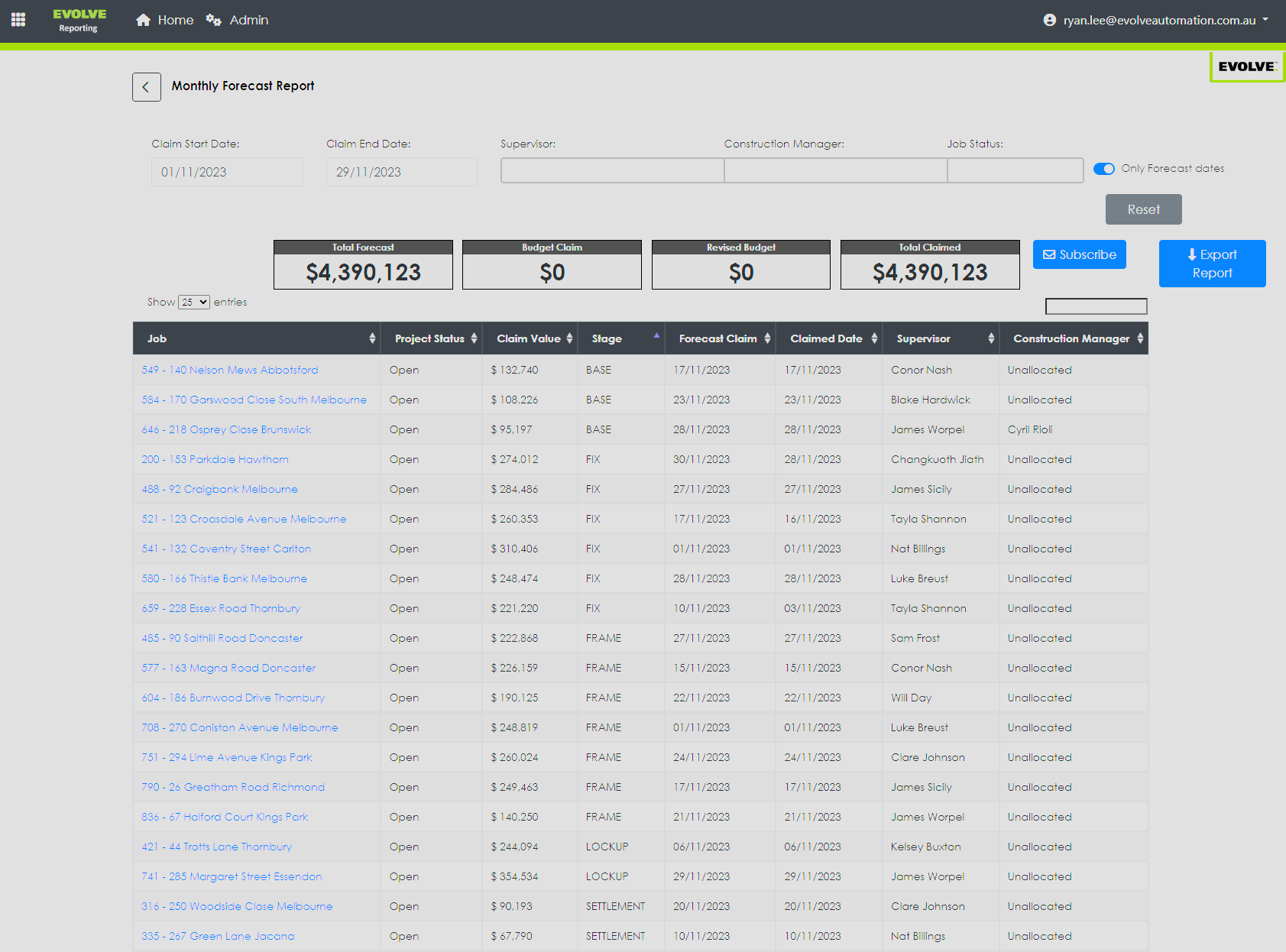Click the Claim Start Date field
This screenshot has height=952, width=1286.
point(227,172)
